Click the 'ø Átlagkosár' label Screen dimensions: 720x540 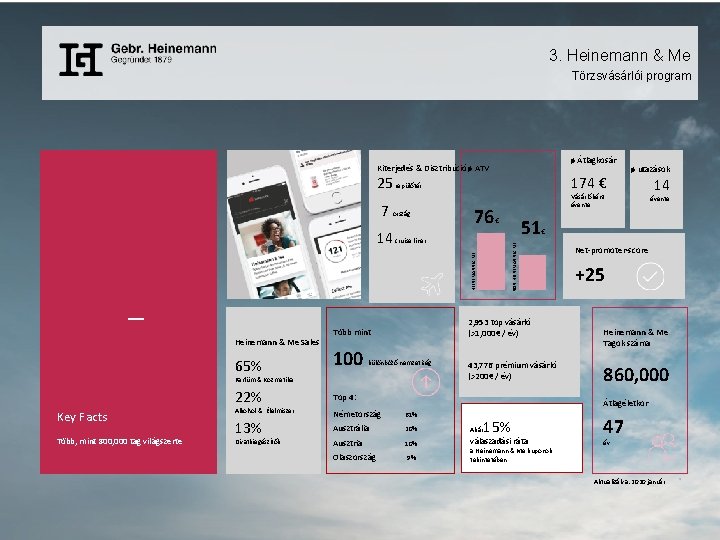[593, 160]
